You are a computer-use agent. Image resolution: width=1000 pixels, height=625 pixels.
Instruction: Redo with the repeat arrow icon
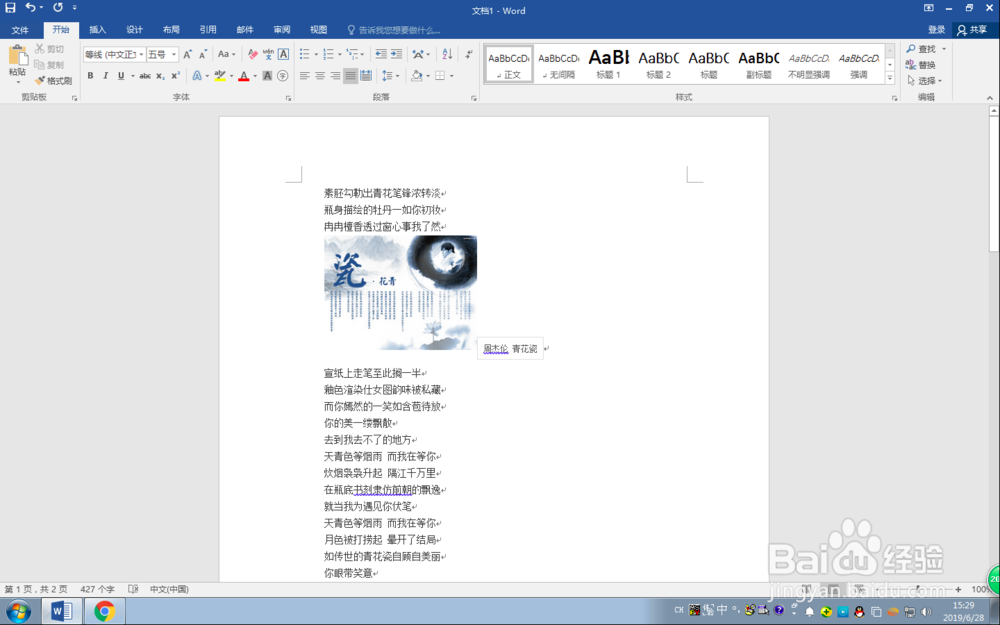58,8
